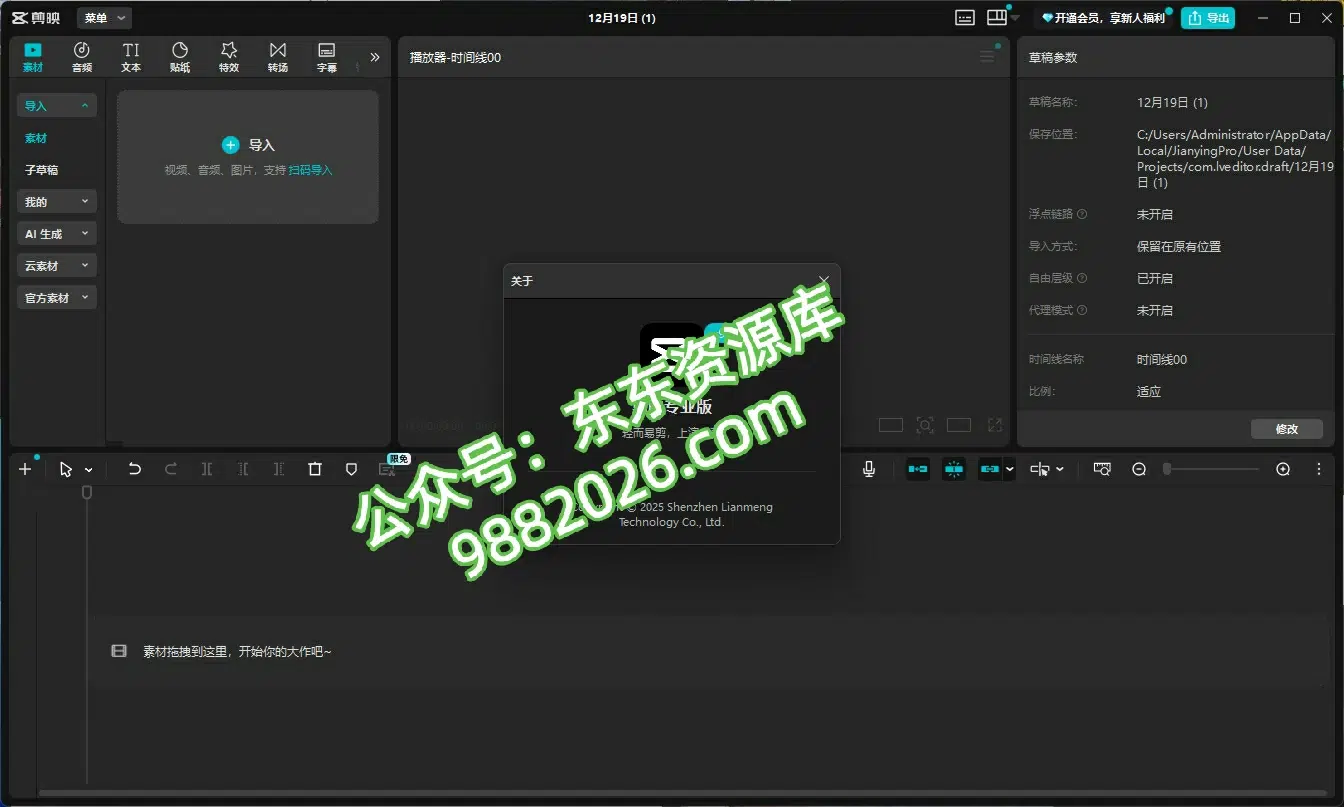The height and width of the screenshot is (807, 1344).
Task: Open the keyboard shortcuts icon in title bar
Action: coord(964,18)
